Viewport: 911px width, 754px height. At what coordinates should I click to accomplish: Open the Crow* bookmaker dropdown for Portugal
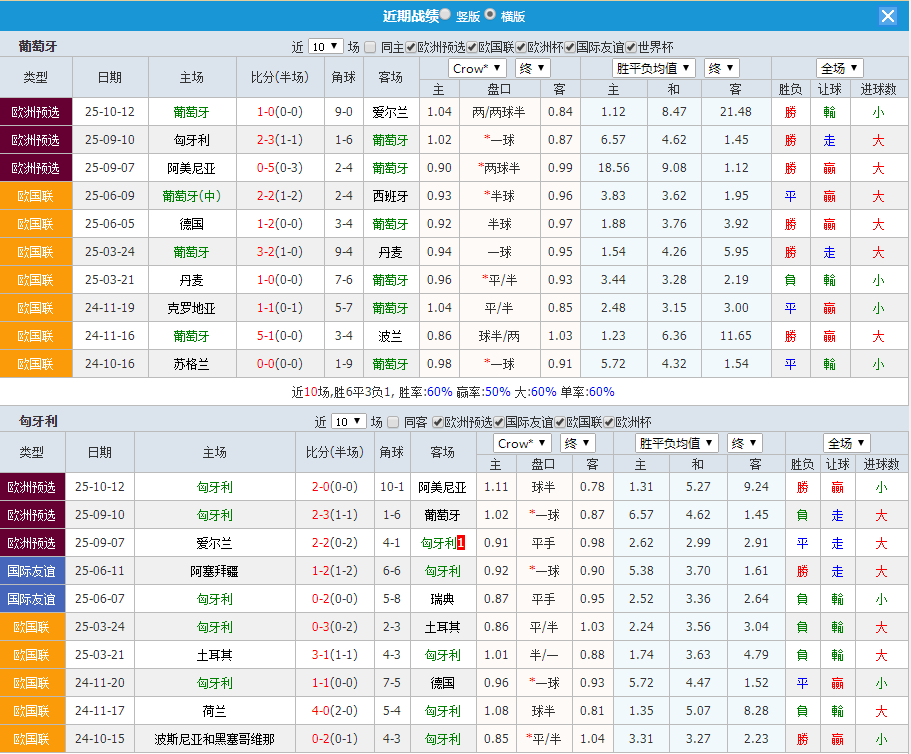click(477, 68)
